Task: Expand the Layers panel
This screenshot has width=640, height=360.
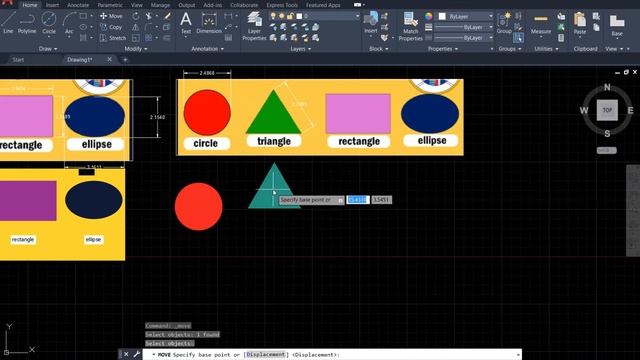Action: click(x=300, y=49)
